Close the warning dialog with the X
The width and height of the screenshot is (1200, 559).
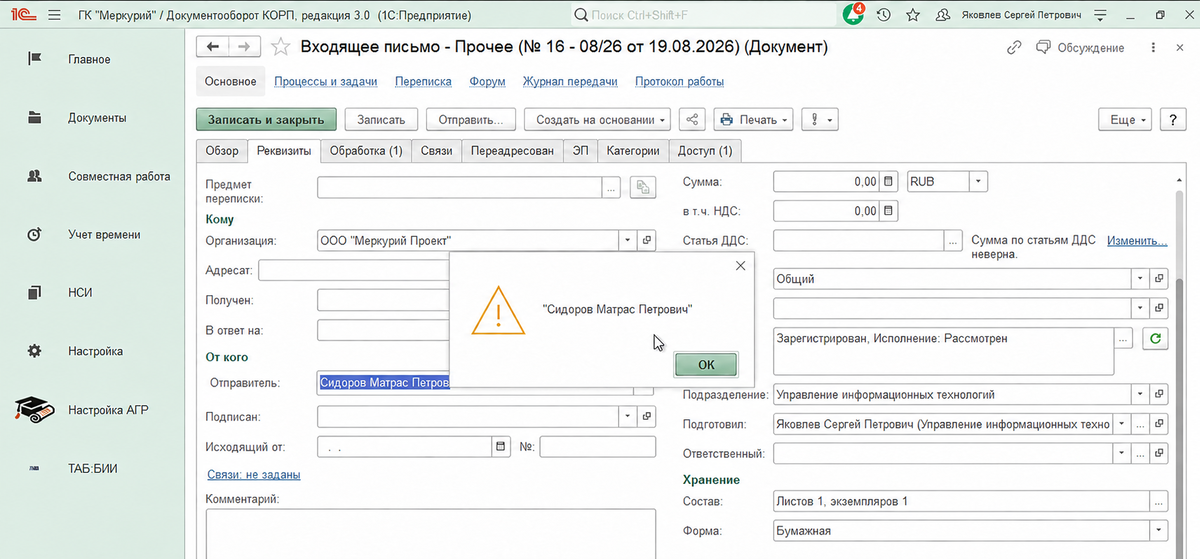[x=740, y=266]
